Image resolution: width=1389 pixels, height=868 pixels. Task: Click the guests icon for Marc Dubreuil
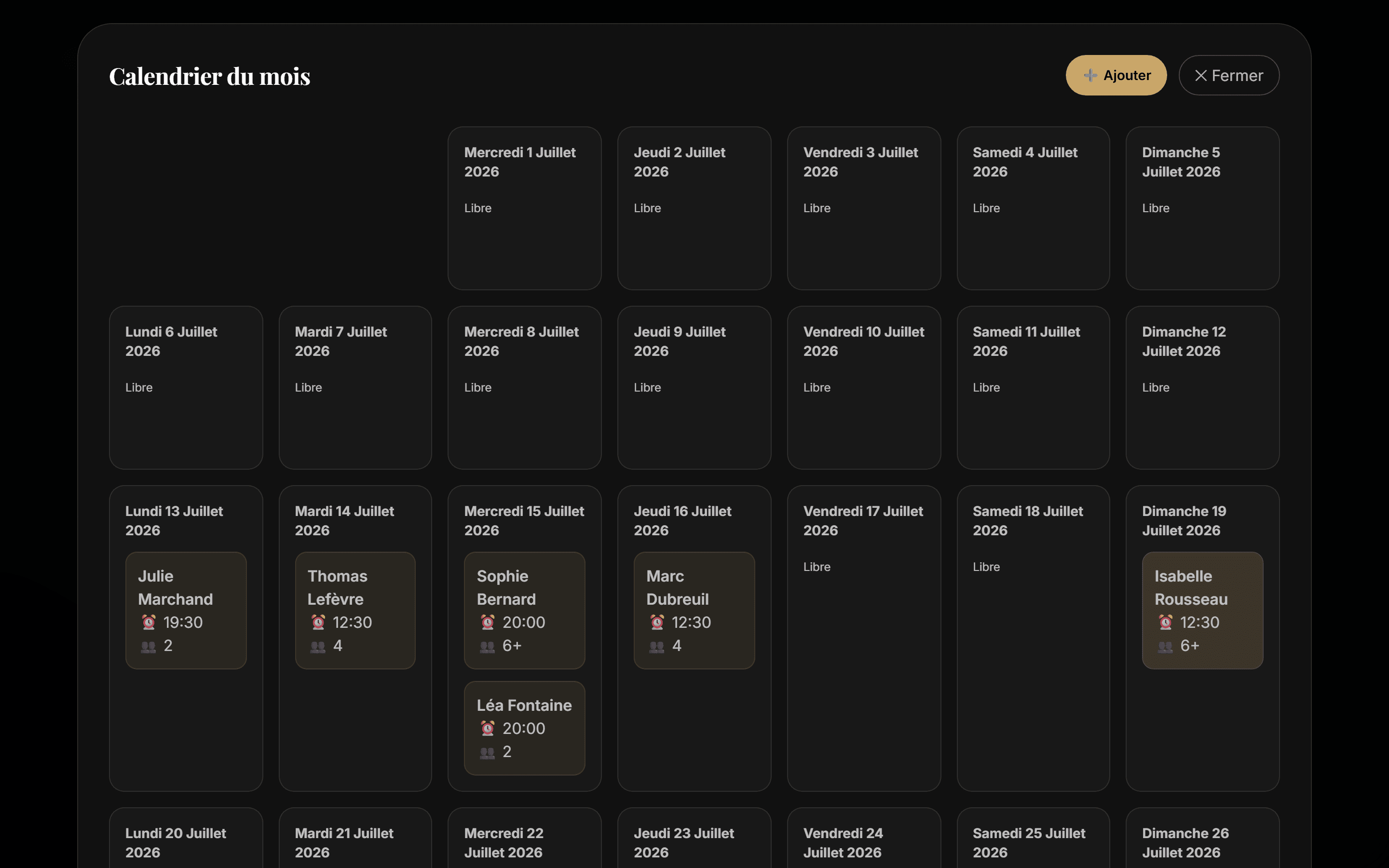[657, 646]
